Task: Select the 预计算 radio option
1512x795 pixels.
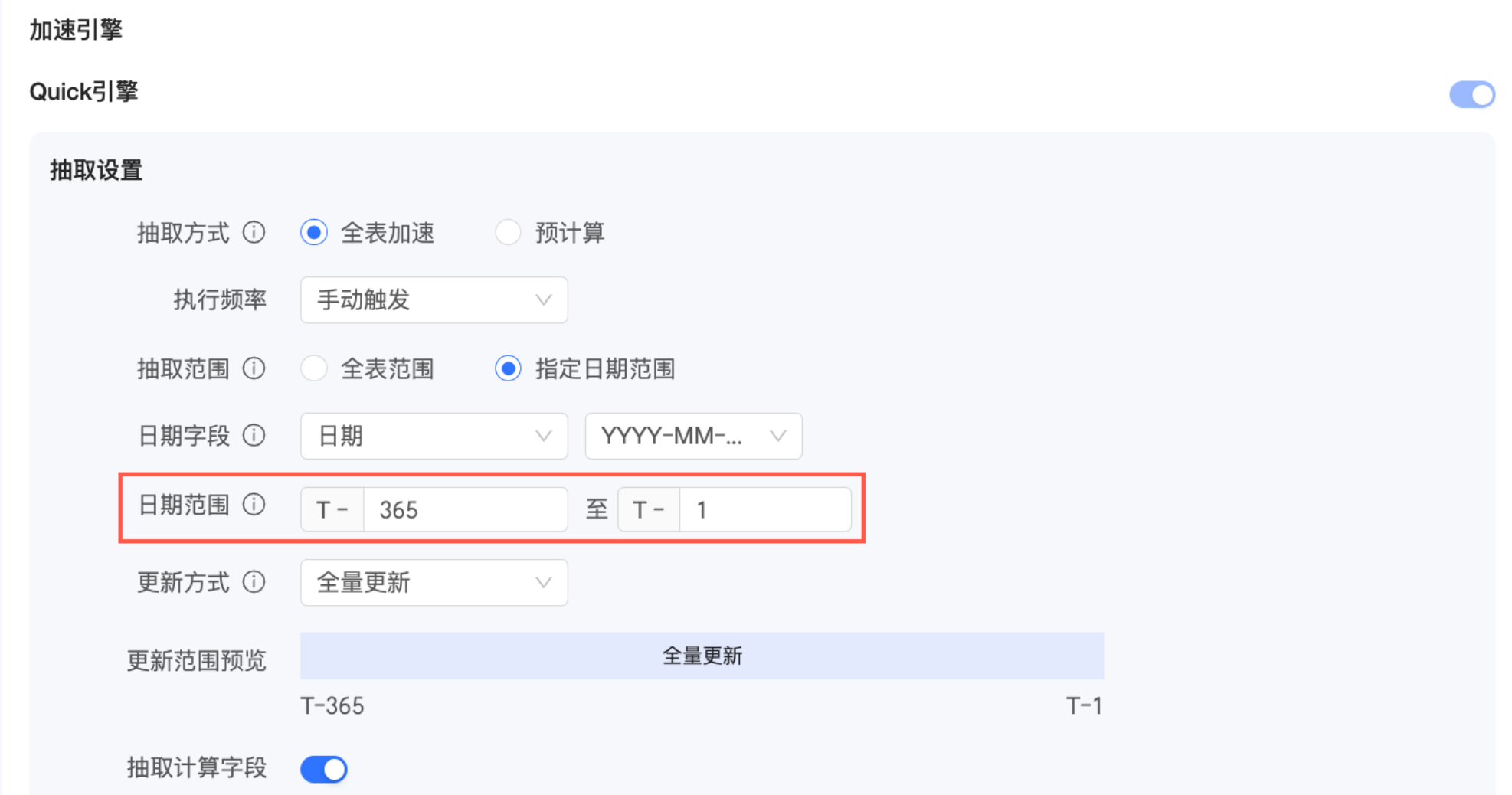Action: pos(508,232)
